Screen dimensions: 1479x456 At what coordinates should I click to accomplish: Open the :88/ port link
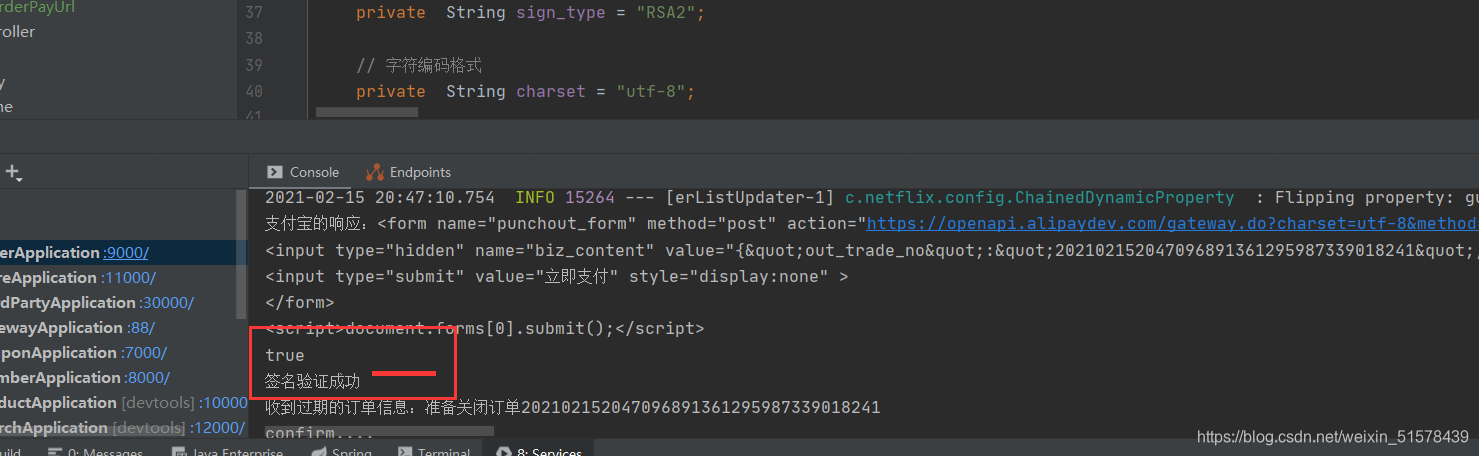coord(141,328)
